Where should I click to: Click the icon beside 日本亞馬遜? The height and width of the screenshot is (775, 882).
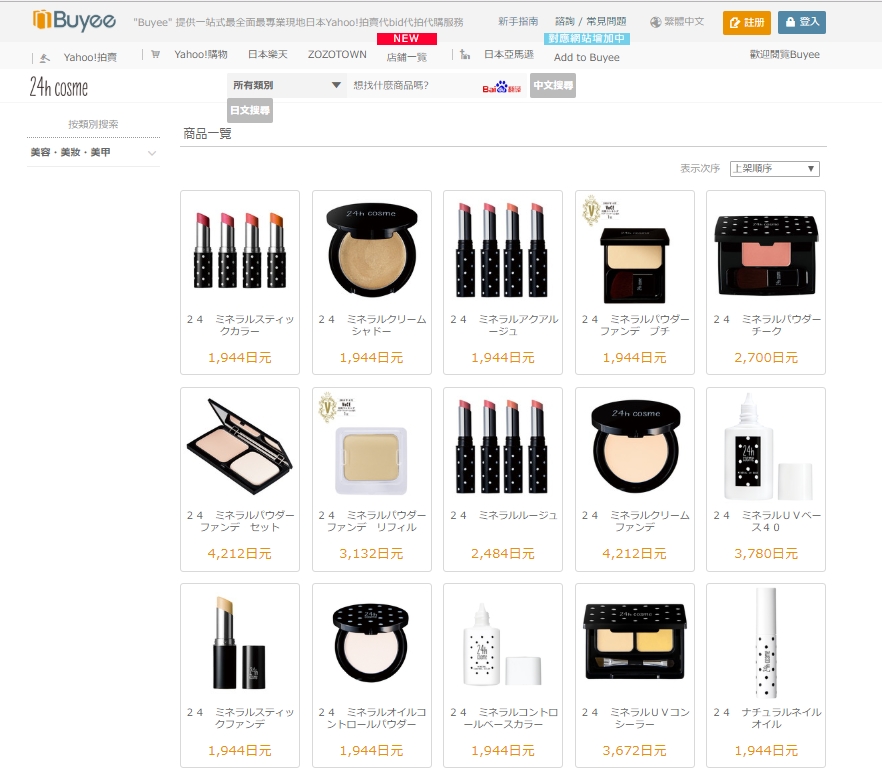pyautogui.click(x=466, y=57)
